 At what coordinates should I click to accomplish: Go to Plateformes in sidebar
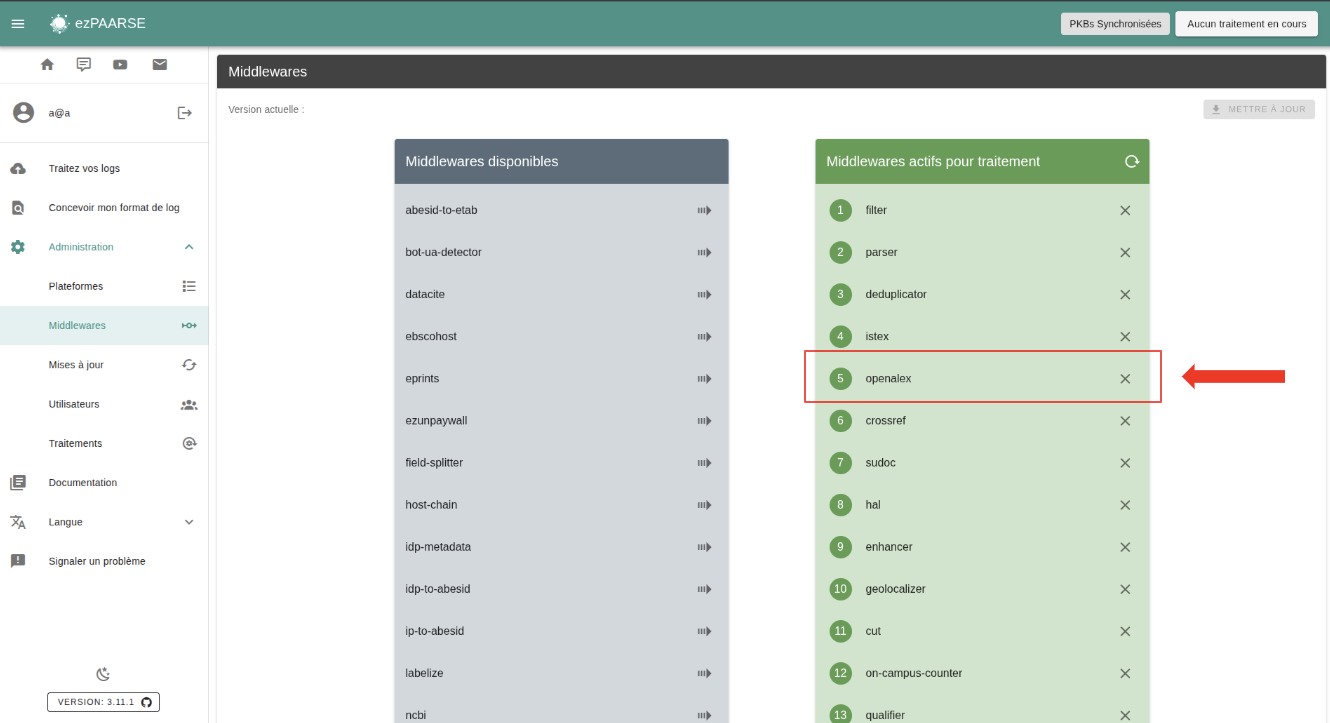pyautogui.click(x=76, y=286)
